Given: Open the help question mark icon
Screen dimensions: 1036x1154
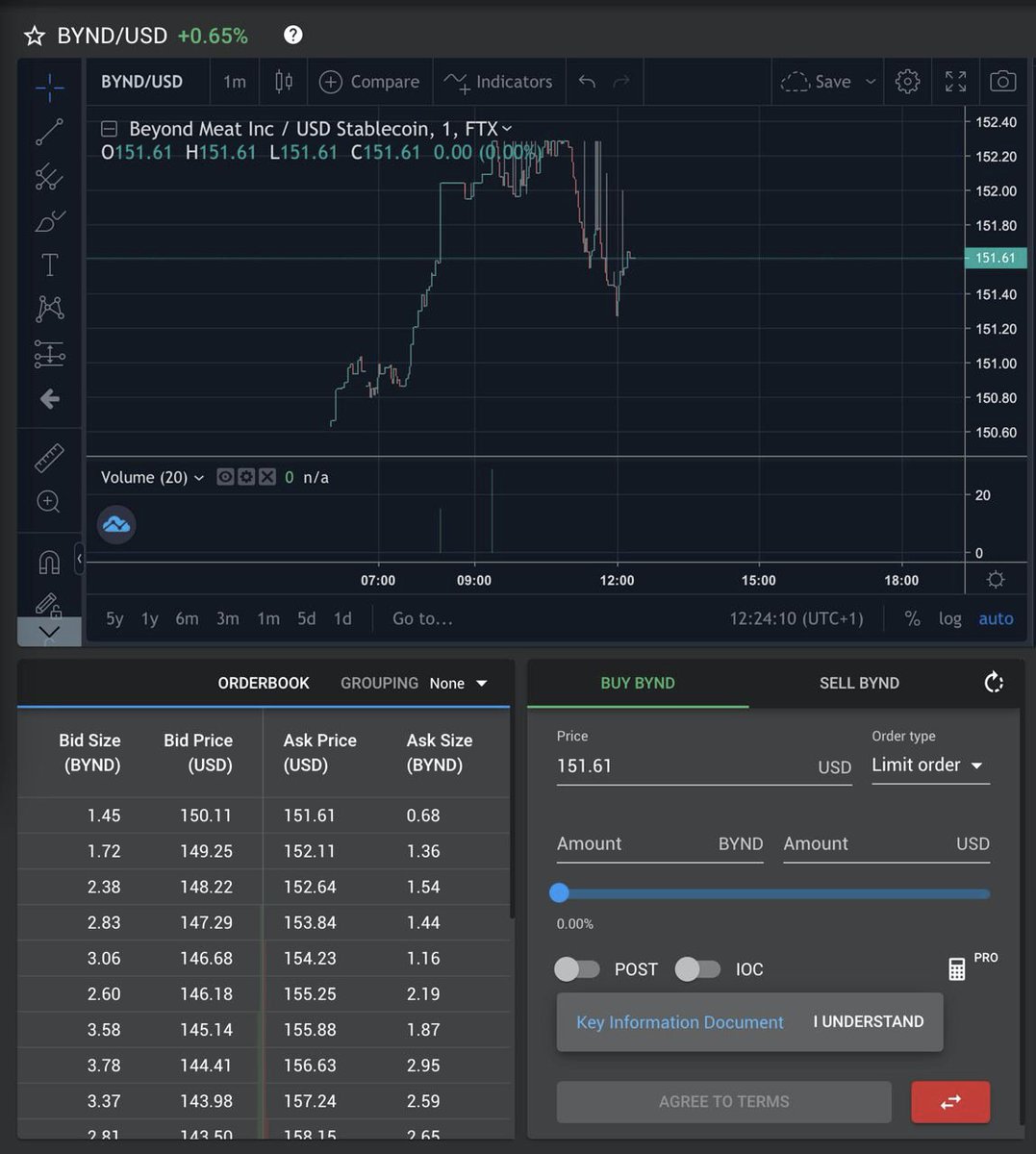Looking at the screenshot, I should click(293, 35).
